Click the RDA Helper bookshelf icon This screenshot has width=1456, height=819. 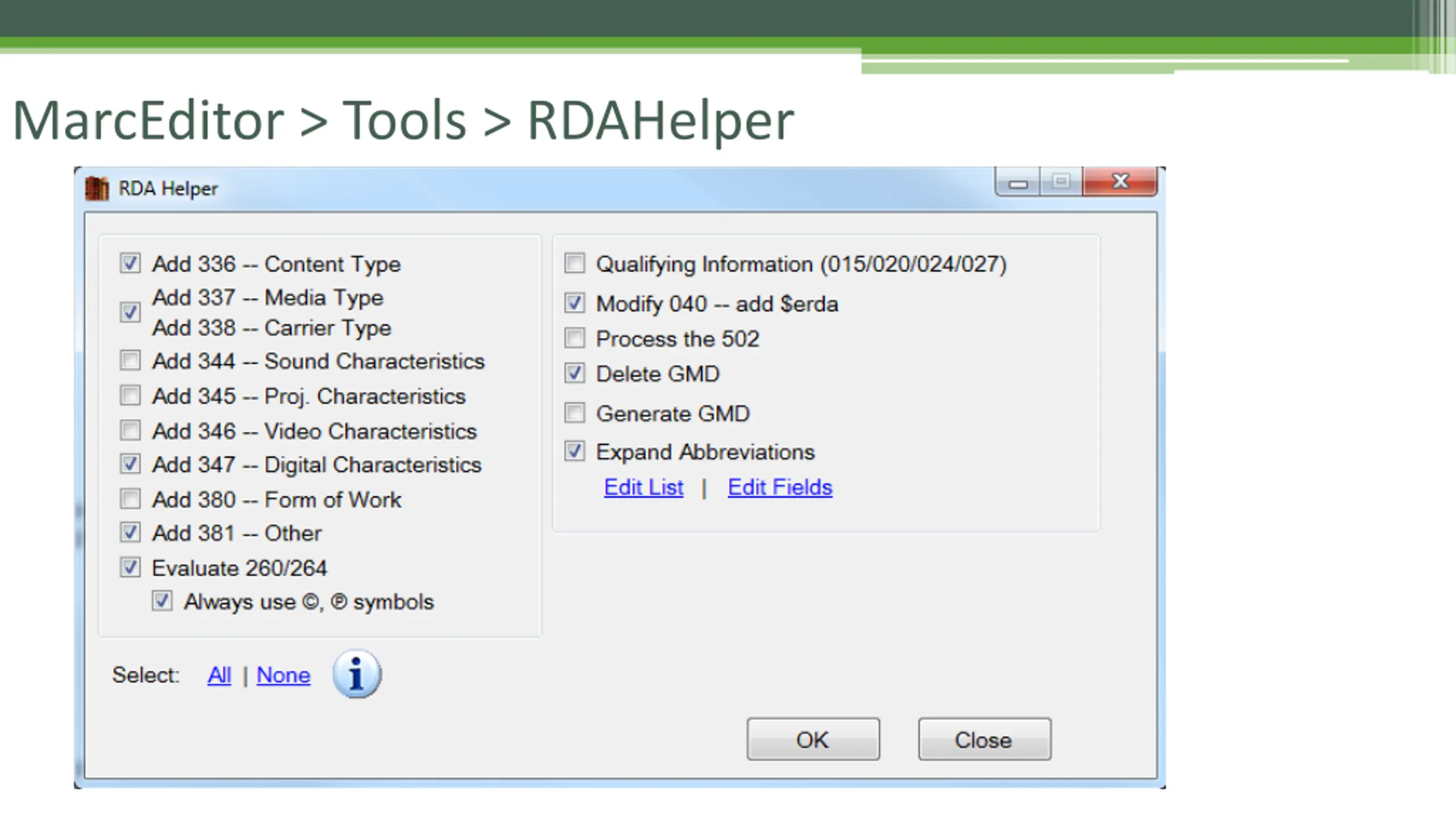97,188
